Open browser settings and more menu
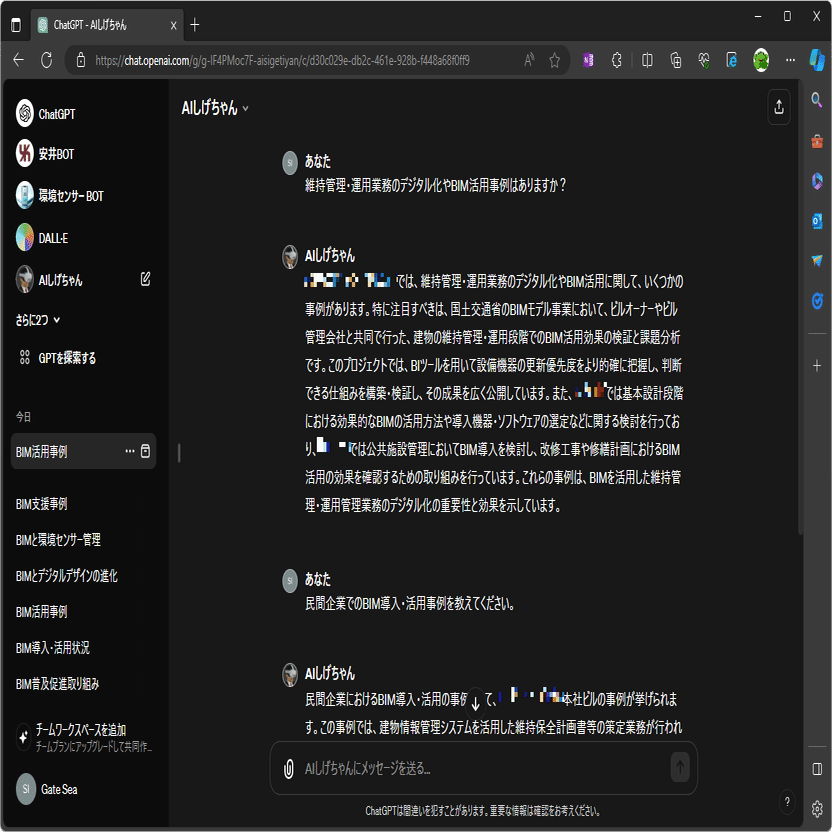 [790, 60]
